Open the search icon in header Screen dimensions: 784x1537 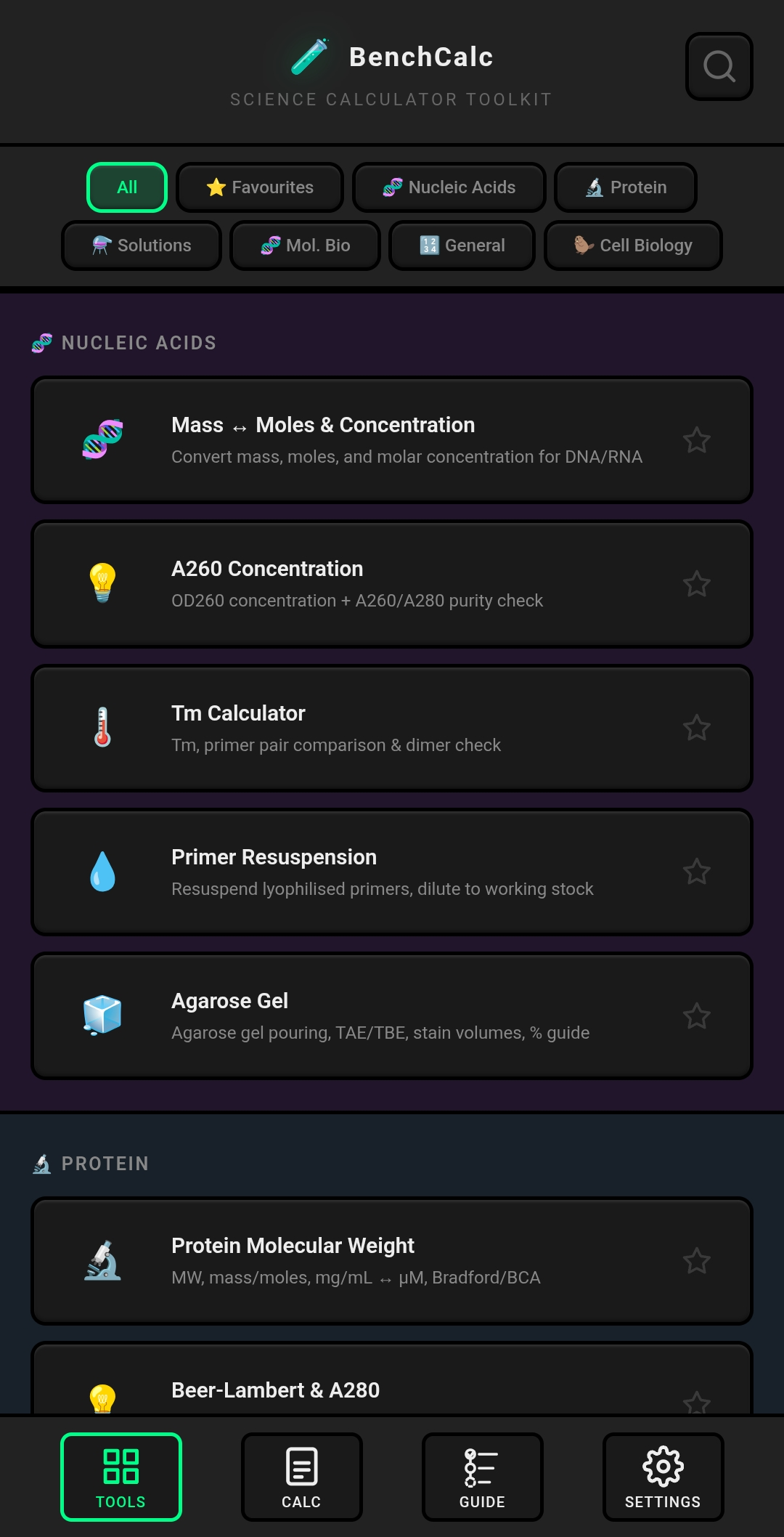(719, 66)
